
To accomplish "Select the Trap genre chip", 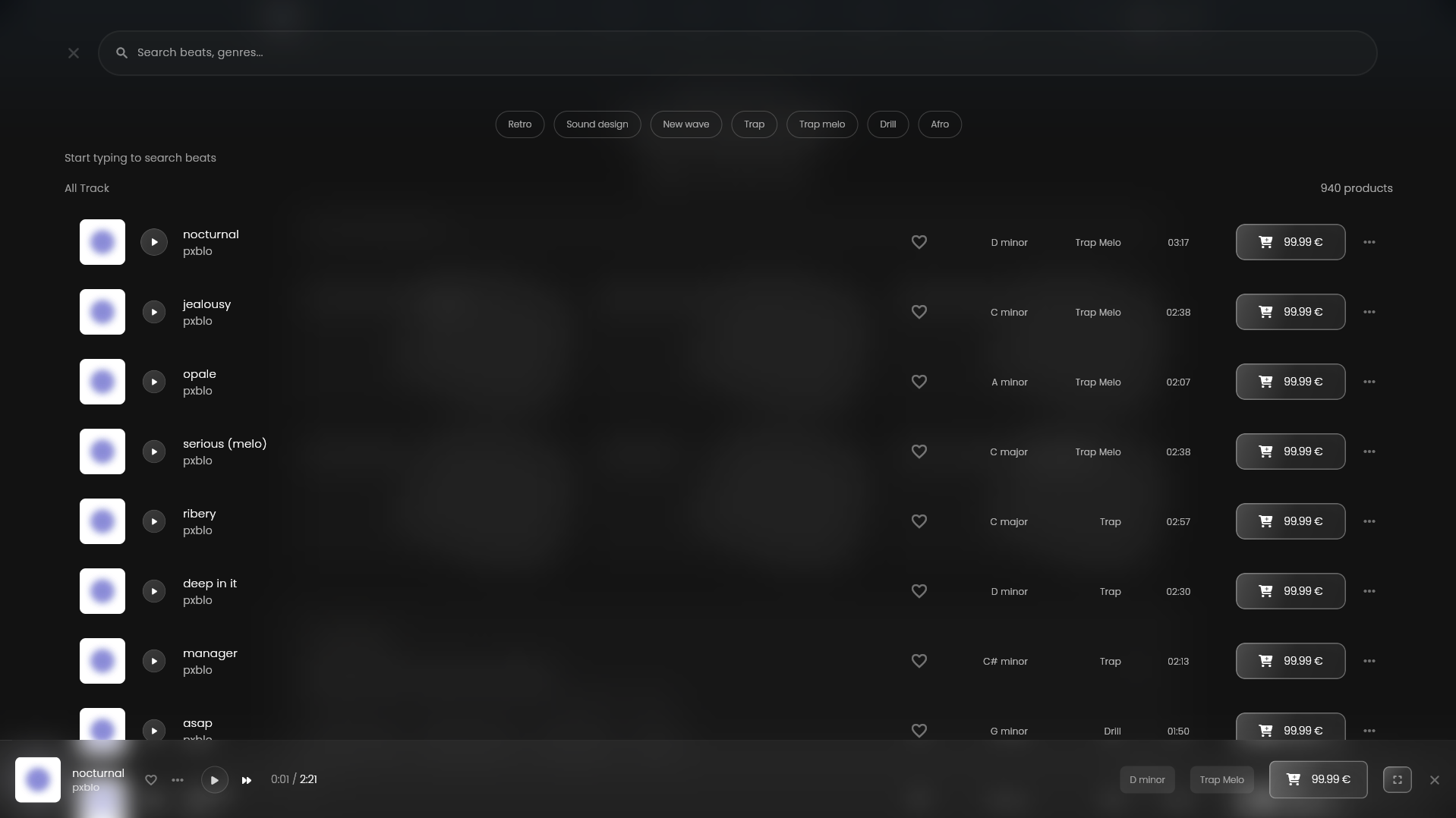I will point(755,124).
